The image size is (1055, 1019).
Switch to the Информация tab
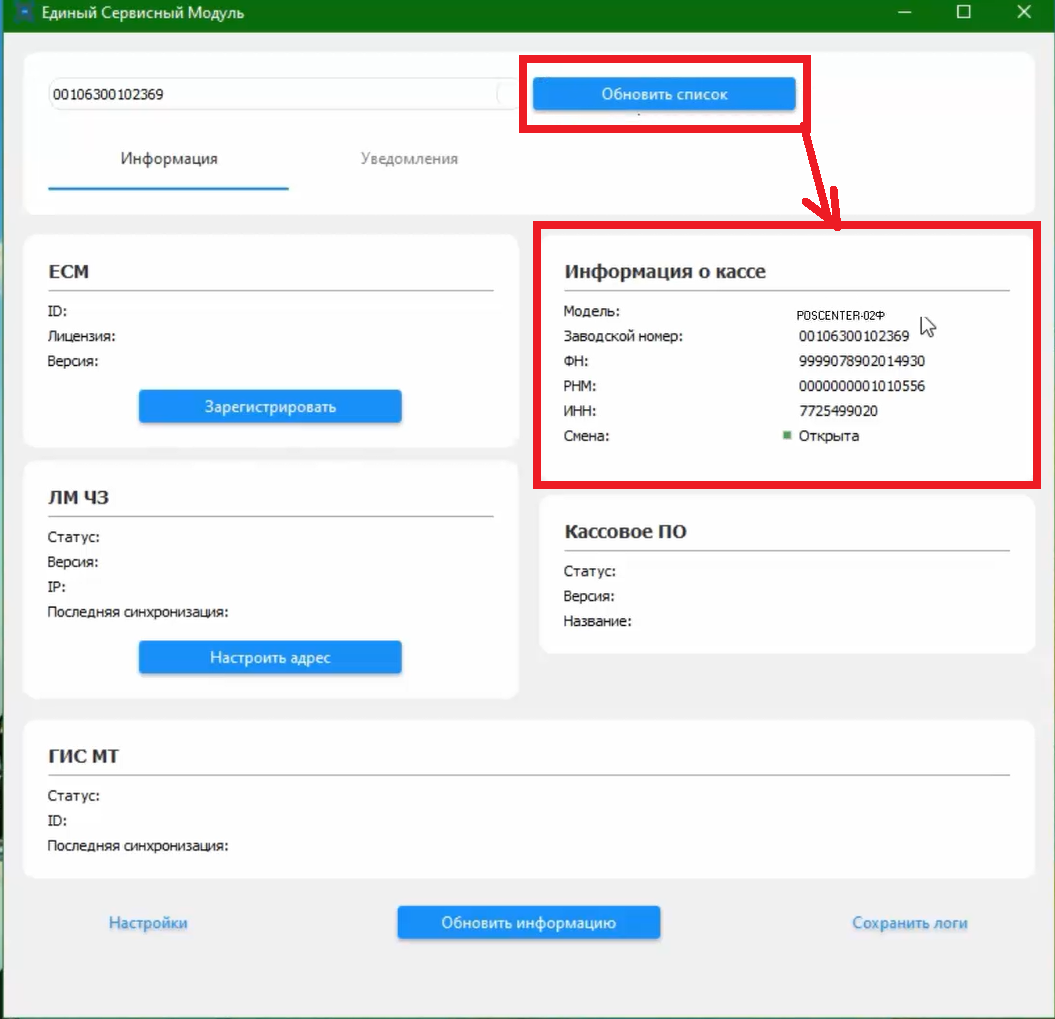tap(168, 159)
